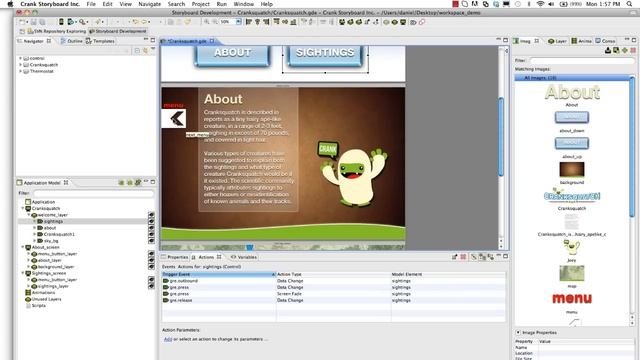Viewport: 640px width, 360px height.
Task: Click the mobile device simulator toolbar icon
Action: click(x=61, y=22)
